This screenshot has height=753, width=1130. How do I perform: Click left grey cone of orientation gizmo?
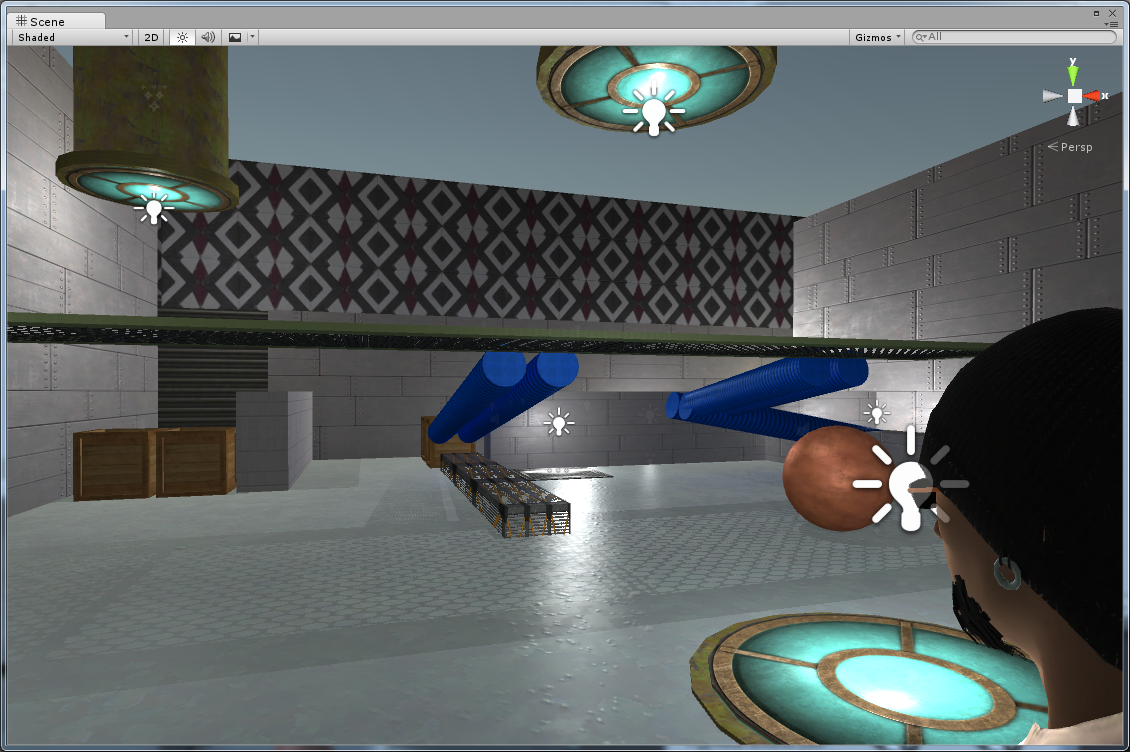pos(1053,96)
